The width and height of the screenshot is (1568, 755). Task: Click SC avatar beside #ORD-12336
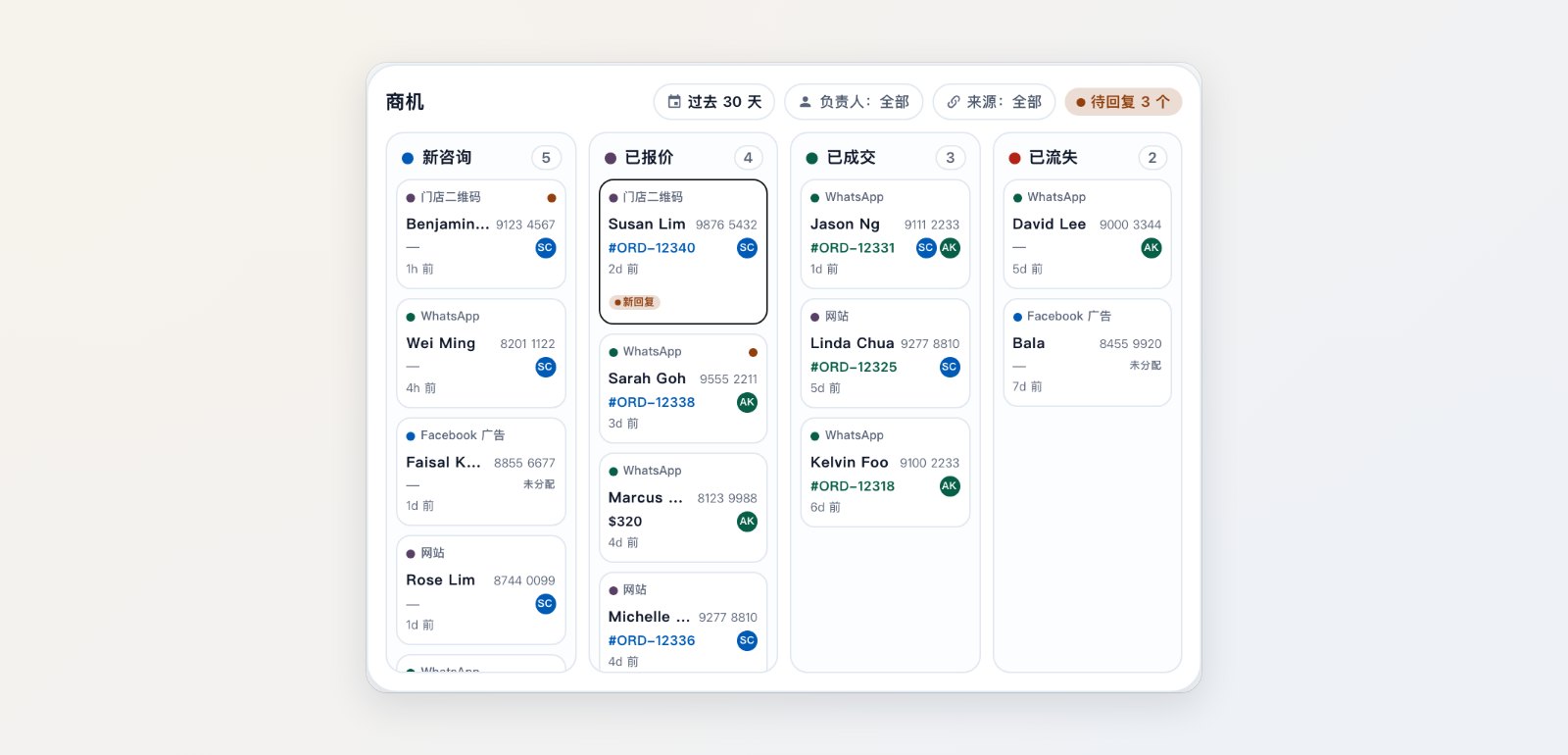[747, 640]
